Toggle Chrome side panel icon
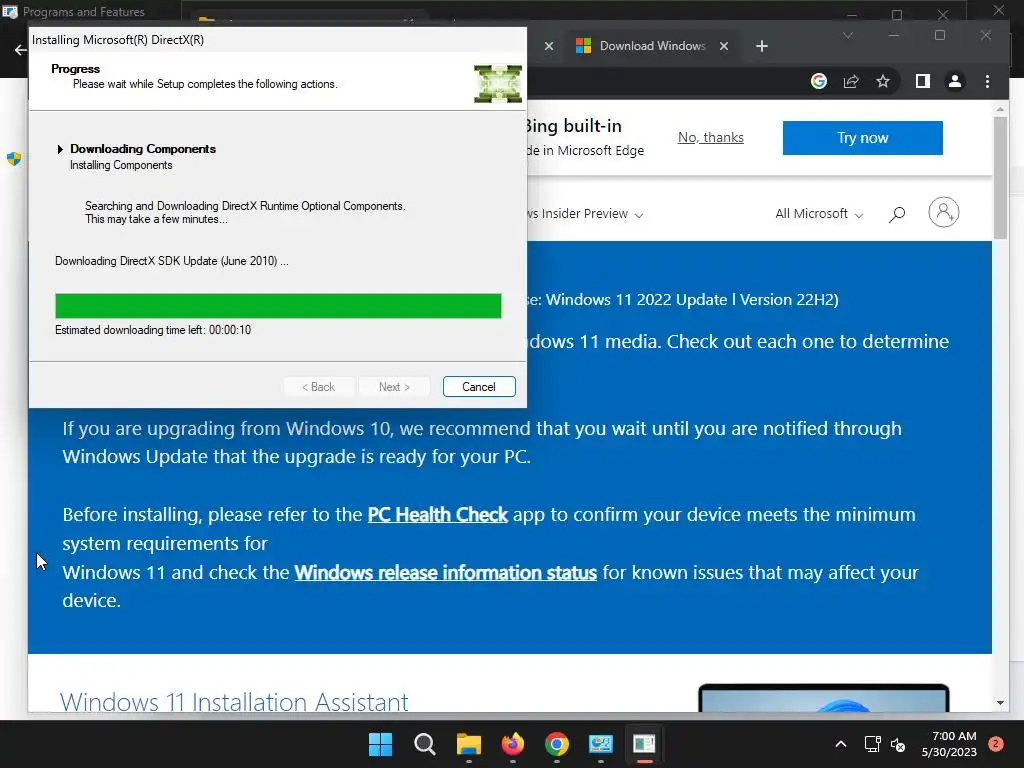 [922, 81]
